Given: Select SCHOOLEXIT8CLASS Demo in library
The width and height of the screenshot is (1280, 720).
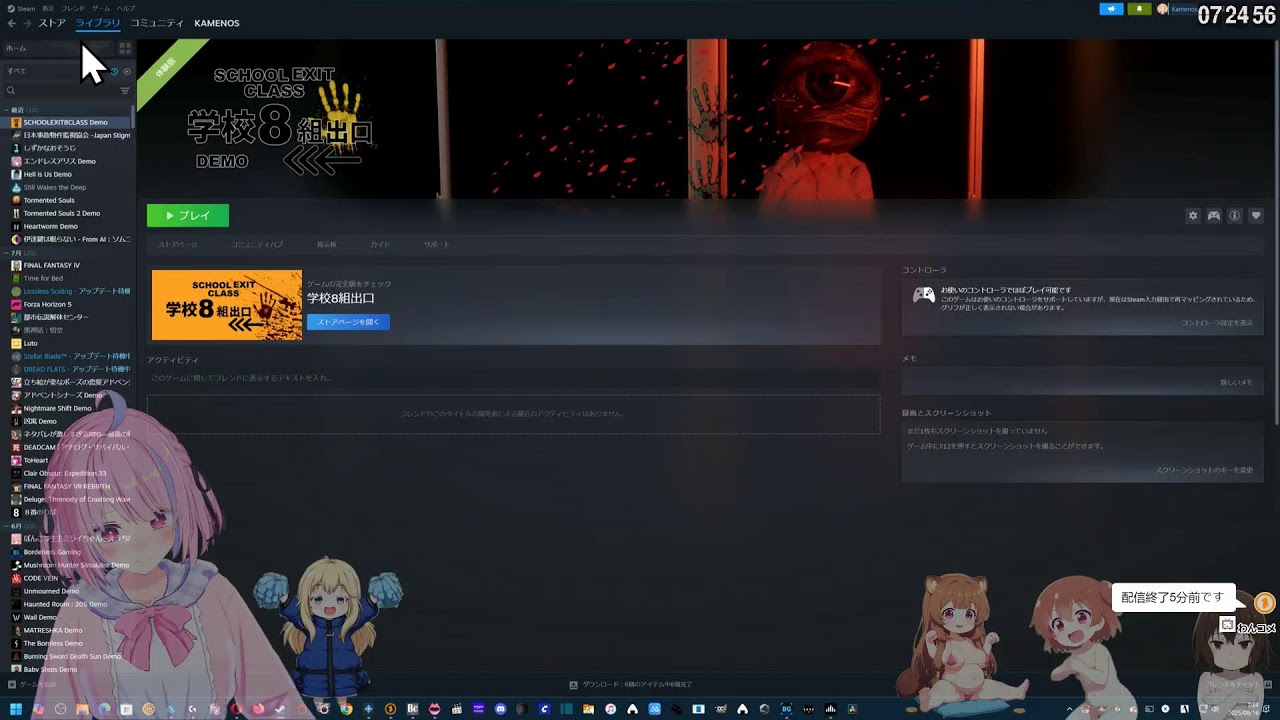Looking at the screenshot, I should (68, 122).
